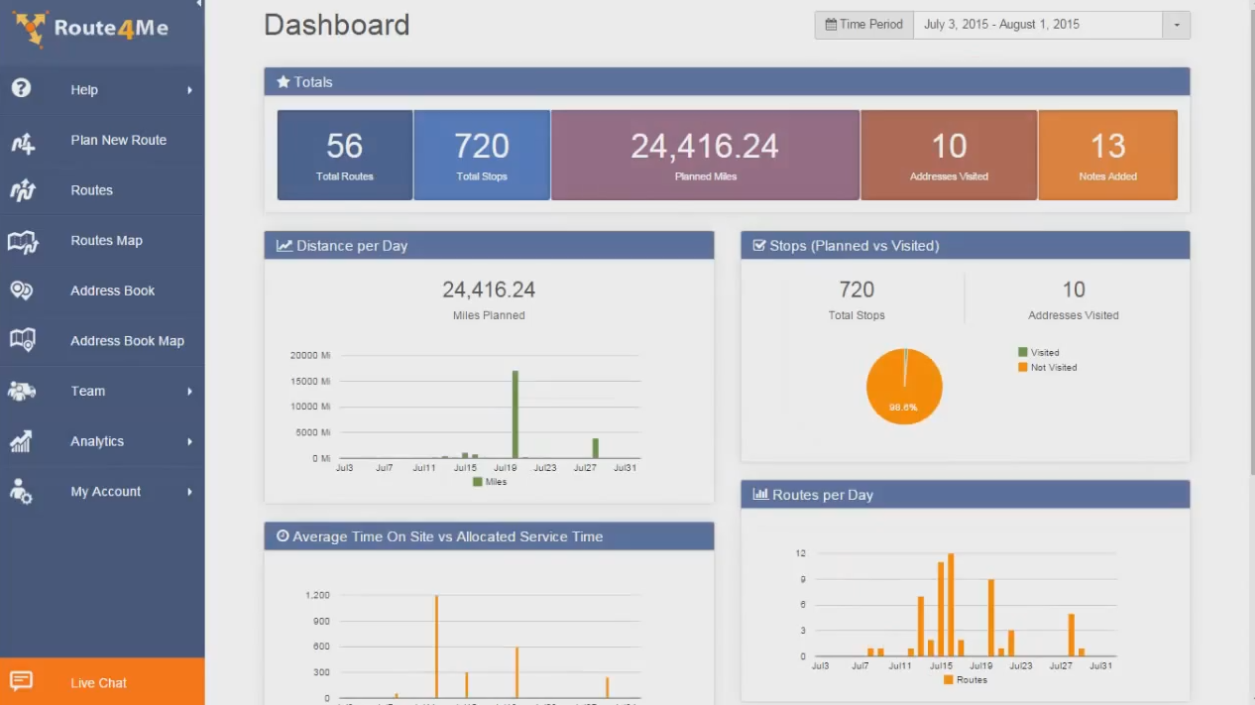Toggle the Miles legend in Distance chart
This screenshot has height=705, width=1255.
(x=489, y=482)
